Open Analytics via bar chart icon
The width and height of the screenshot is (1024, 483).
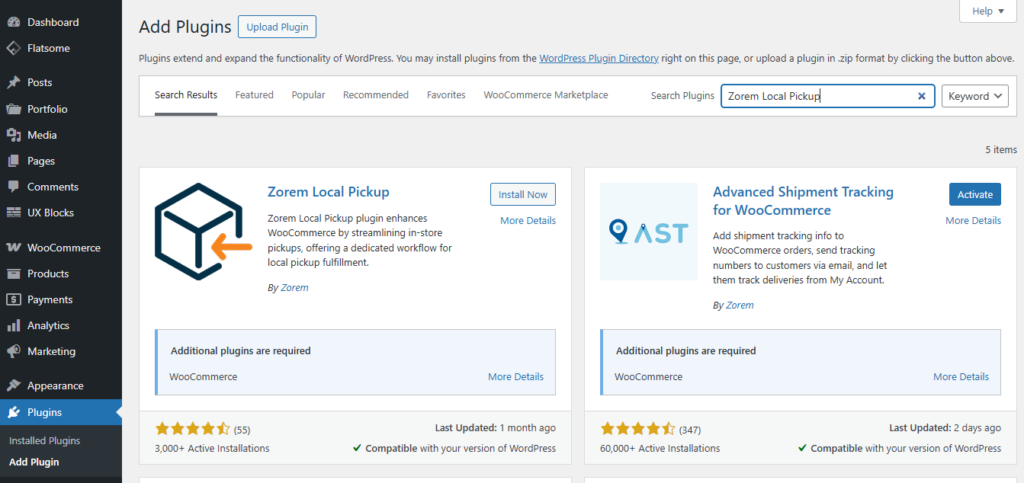click(13, 326)
